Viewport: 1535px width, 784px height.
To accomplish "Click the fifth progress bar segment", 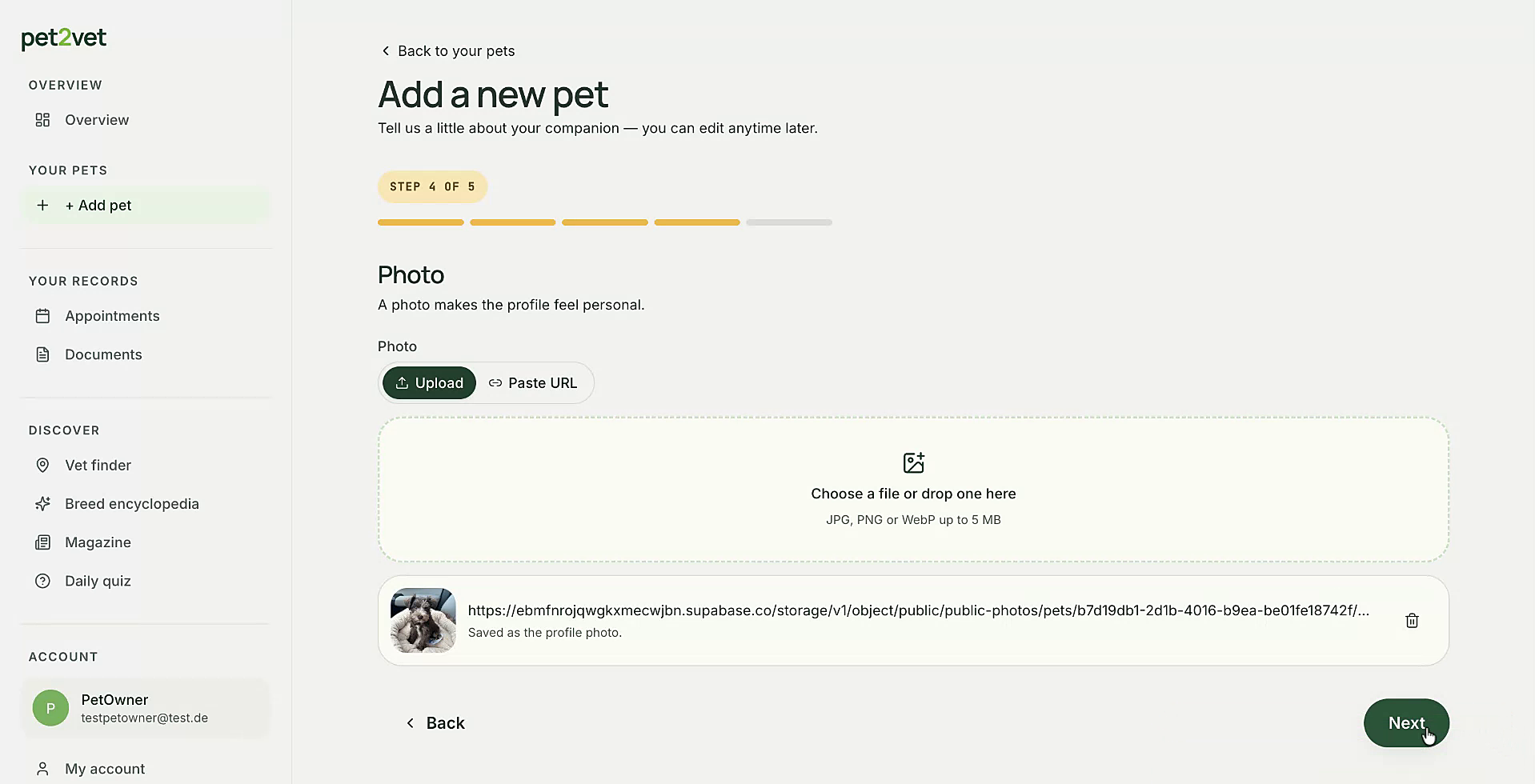I will tap(789, 222).
